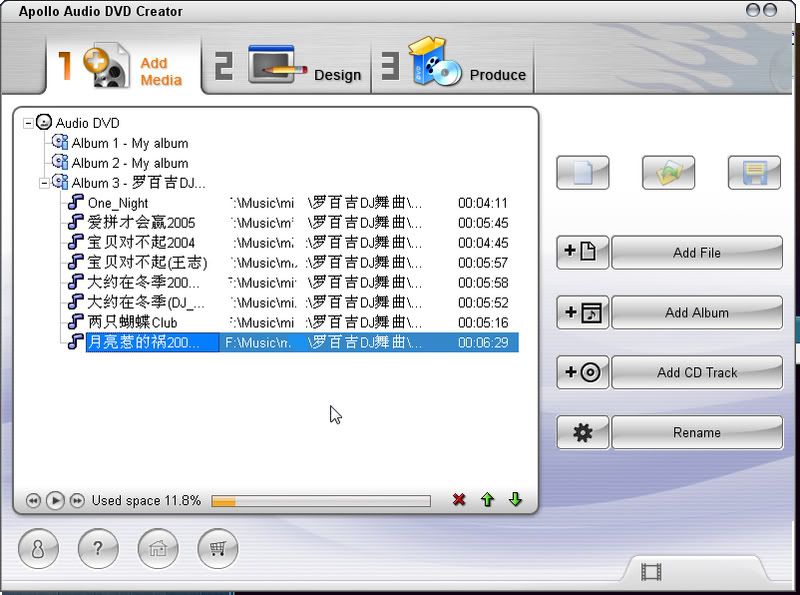Select track 大约在冬季200...
The height and width of the screenshot is (595, 800).
pyautogui.click(x=143, y=282)
